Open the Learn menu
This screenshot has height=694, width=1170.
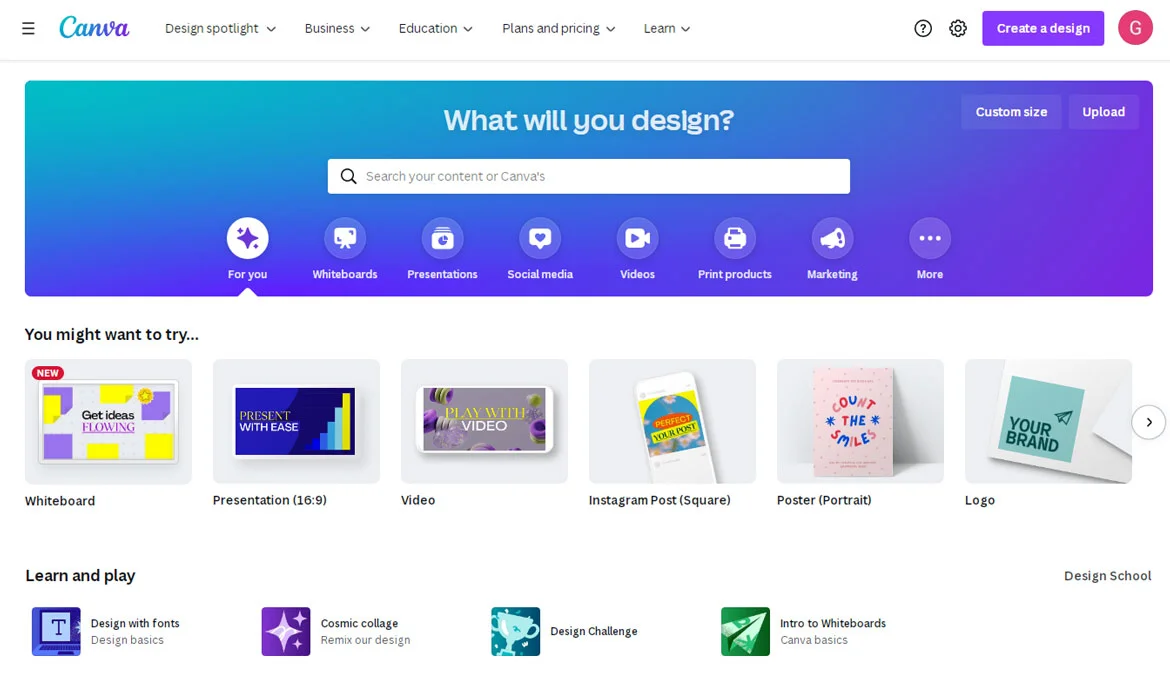667,28
